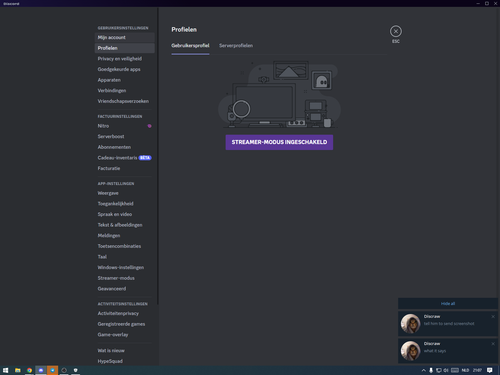Click Hide all notifications link
Viewport: 500px width, 375px height.
pyautogui.click(x=448, y=304)
